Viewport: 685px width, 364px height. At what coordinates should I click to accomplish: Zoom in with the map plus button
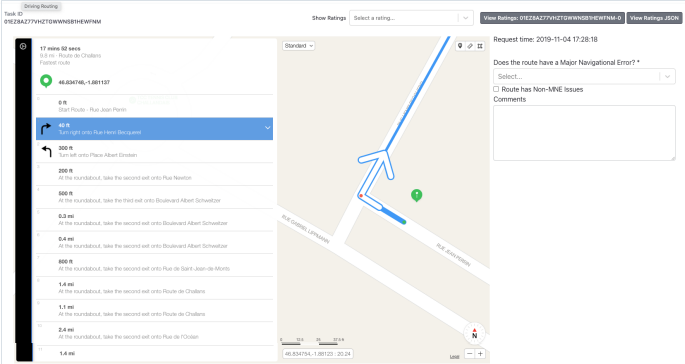[x=480, y=354]
